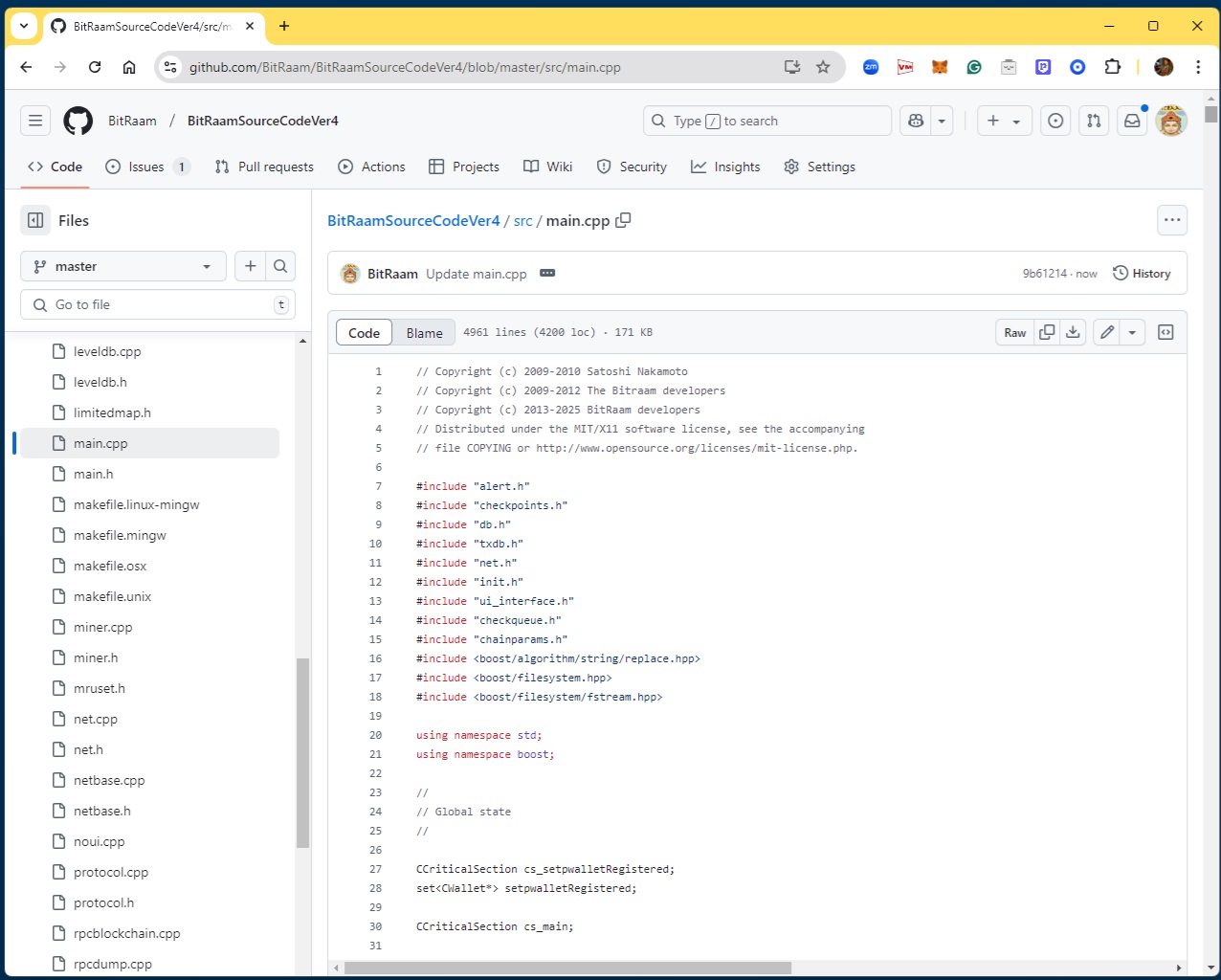1221x980 pixels.
Task: Select net.cpp in the file list
Action: point(96,719)
